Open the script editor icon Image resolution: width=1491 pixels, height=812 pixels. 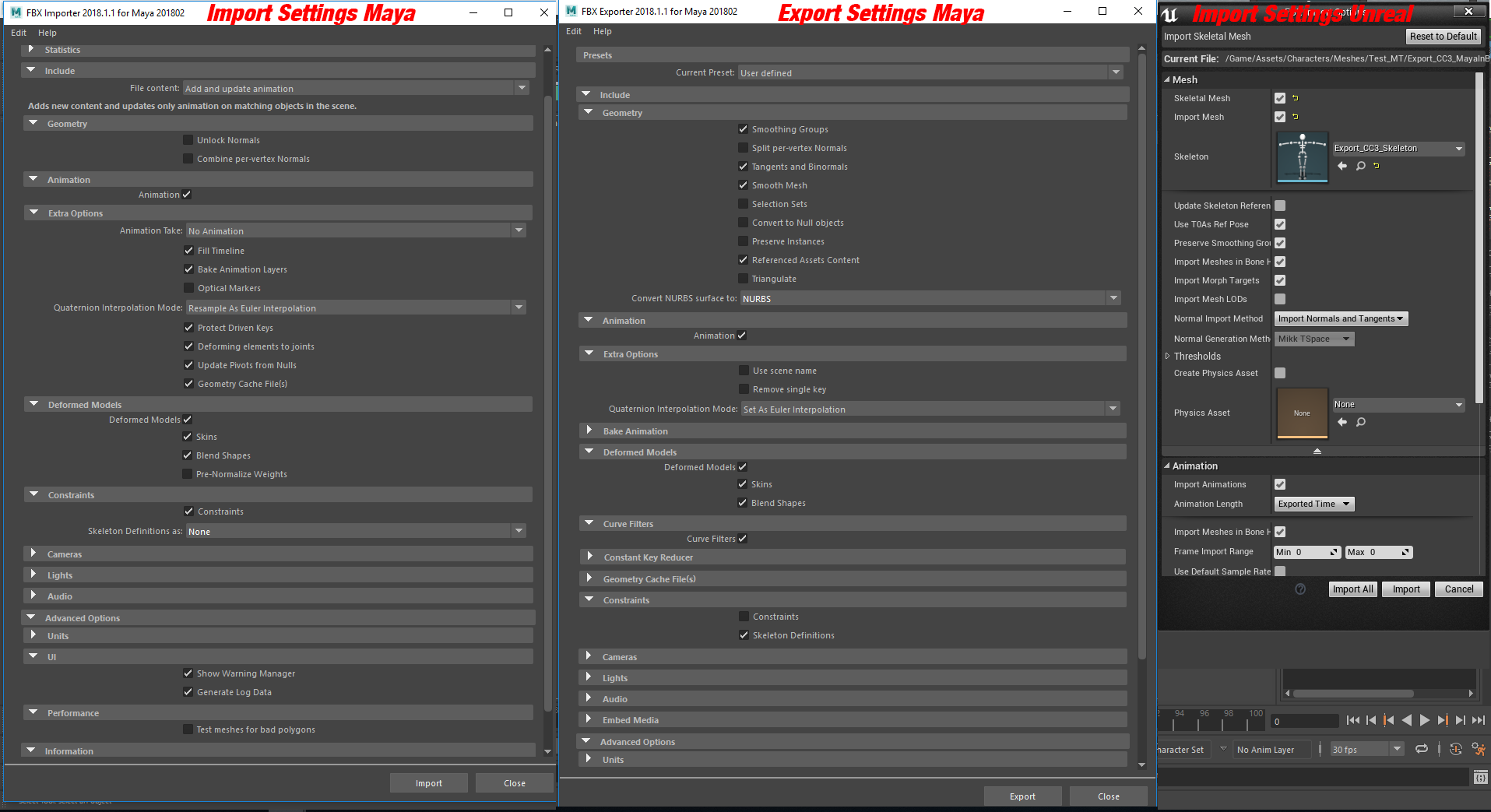1480,777
